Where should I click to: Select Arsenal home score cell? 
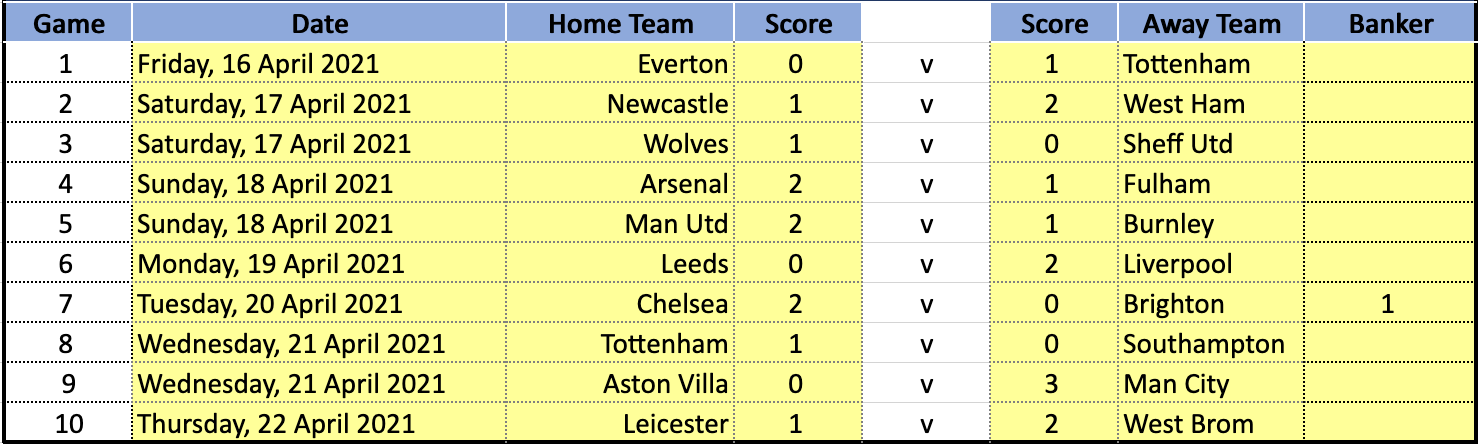coord(796,185)
